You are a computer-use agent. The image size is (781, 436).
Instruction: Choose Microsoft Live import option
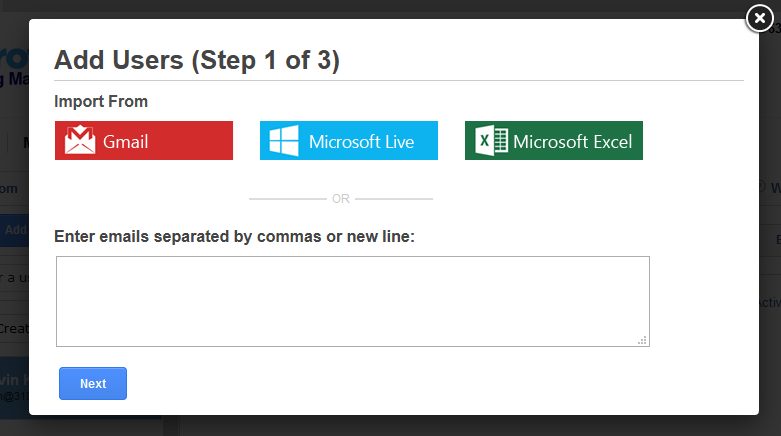[349, 141]
